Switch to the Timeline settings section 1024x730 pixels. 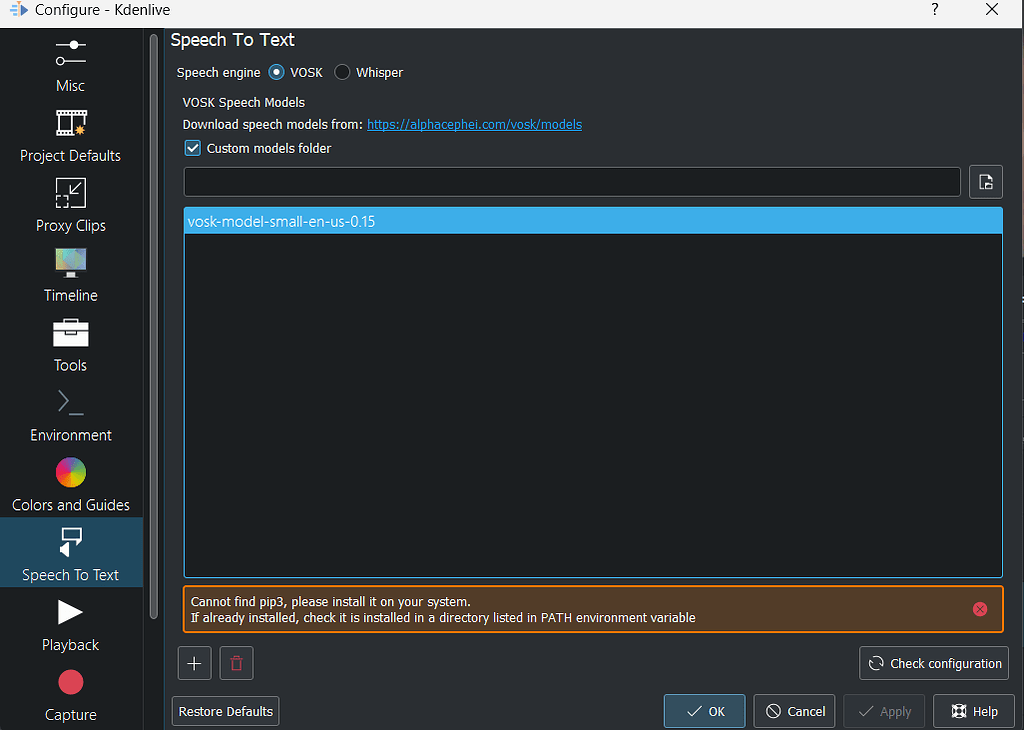(70, 272)
